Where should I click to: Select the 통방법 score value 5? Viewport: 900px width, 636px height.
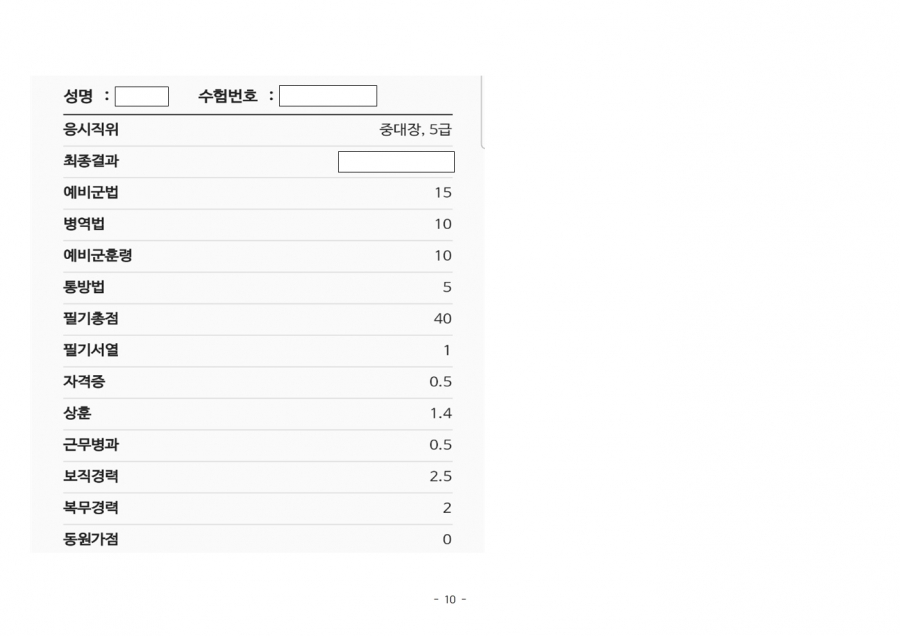coord(447,288)
